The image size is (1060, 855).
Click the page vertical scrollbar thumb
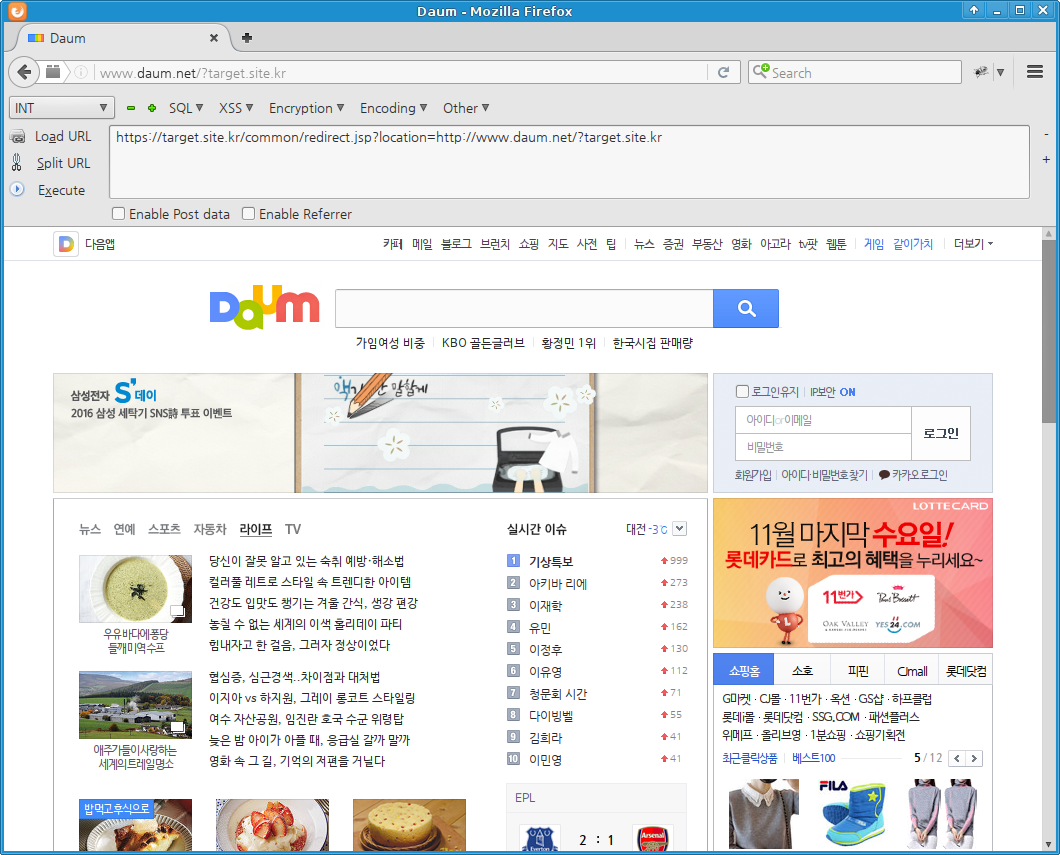[x=1049, y=331]
